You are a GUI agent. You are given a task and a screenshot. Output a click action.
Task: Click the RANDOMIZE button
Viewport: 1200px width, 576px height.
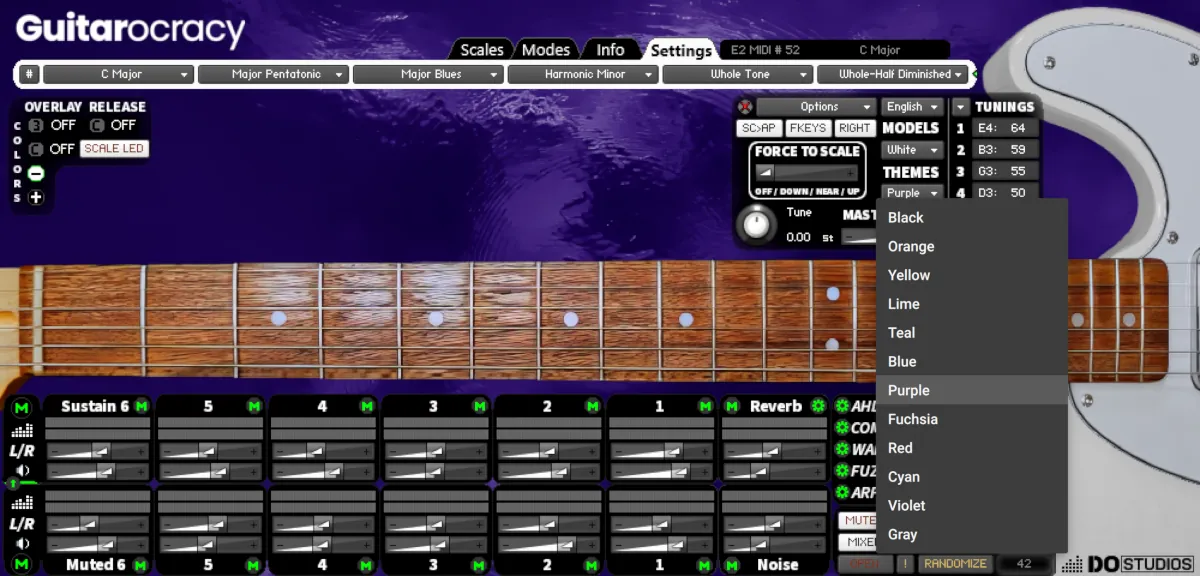point(956,564)
